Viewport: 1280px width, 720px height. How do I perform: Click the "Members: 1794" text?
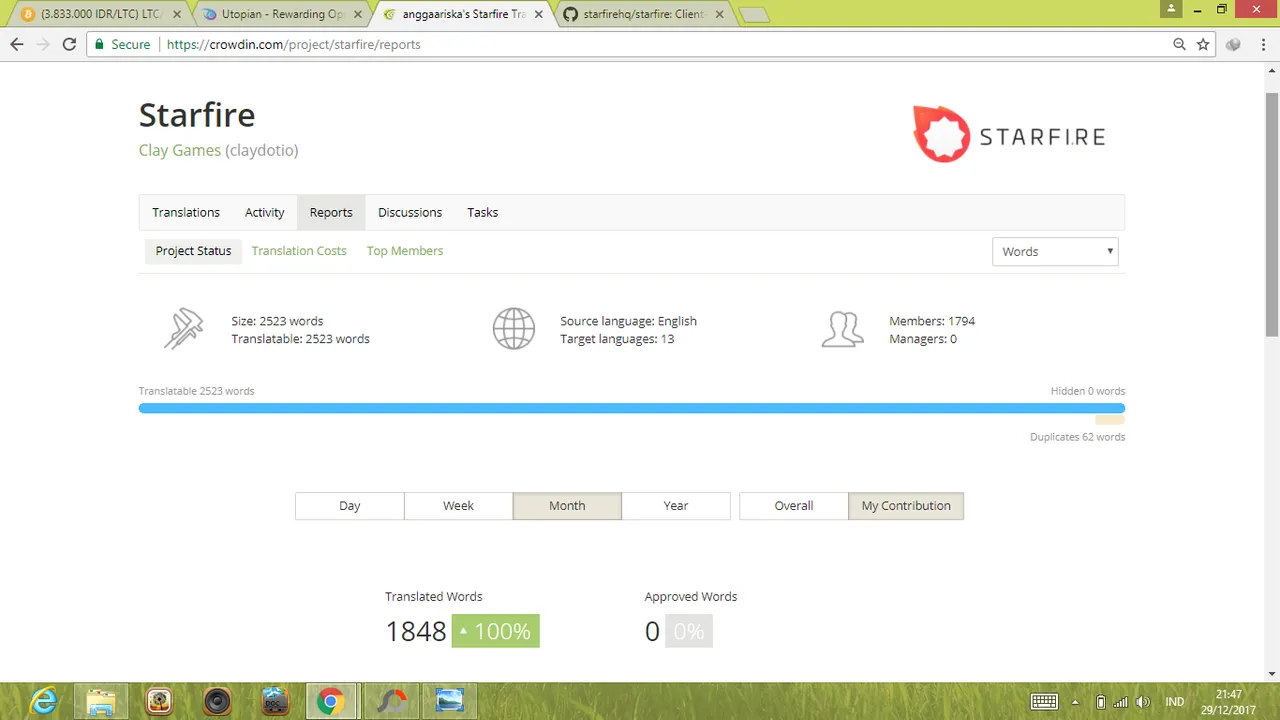(932, 321)
